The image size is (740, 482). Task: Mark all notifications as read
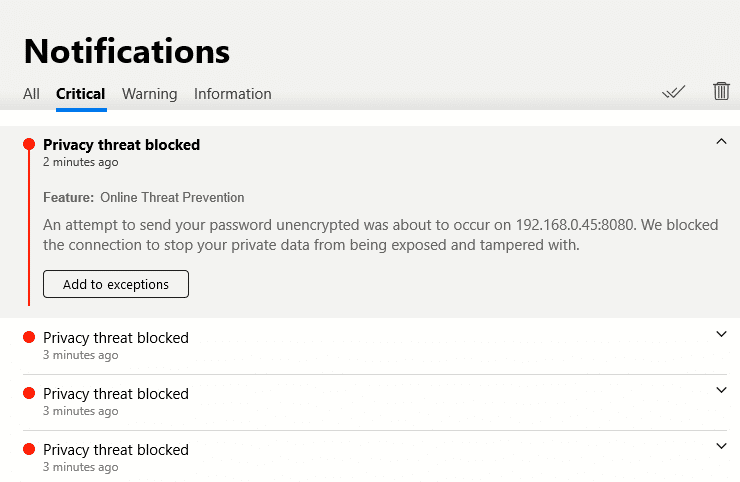click(x=674, y=92)
